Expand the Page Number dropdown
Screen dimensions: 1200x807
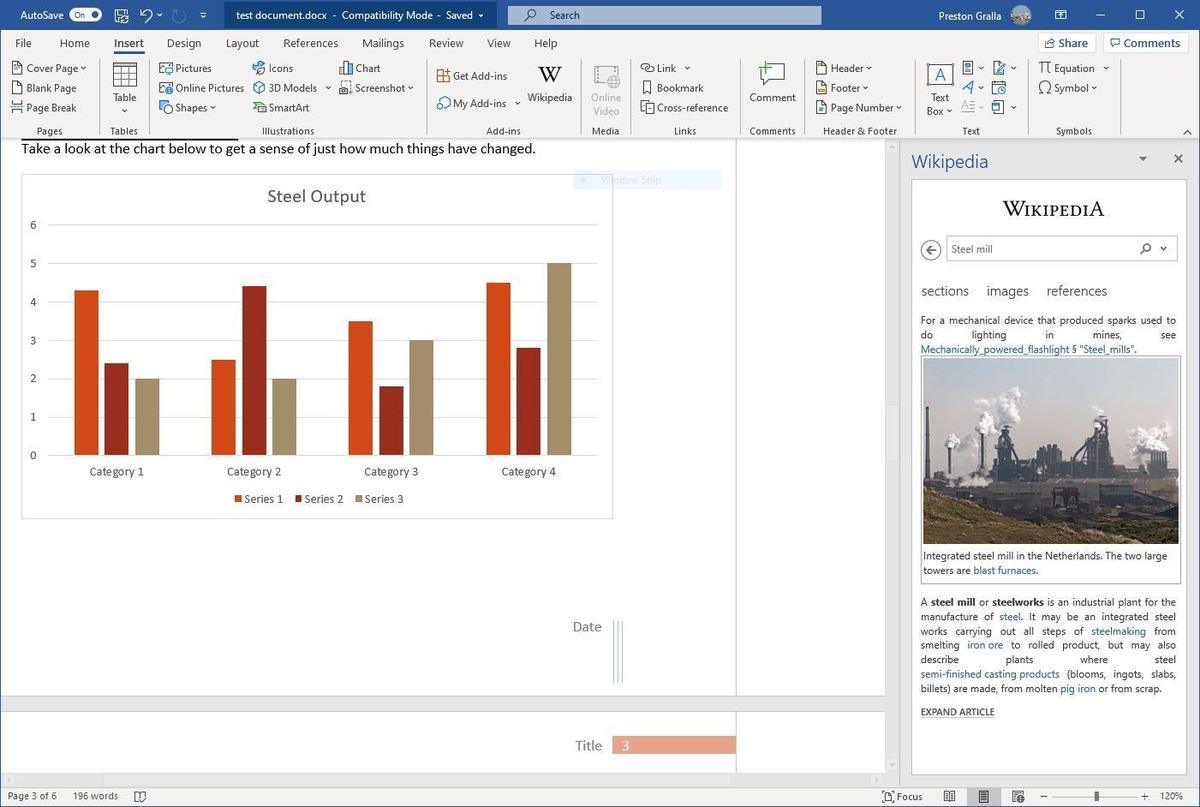tap(859, 108)
